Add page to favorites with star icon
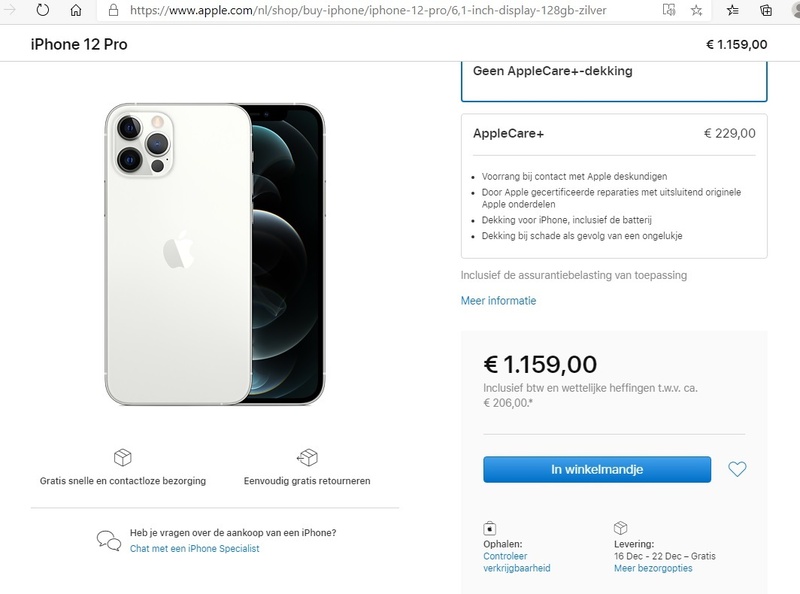The image size is (800, 594). (696, 11)
